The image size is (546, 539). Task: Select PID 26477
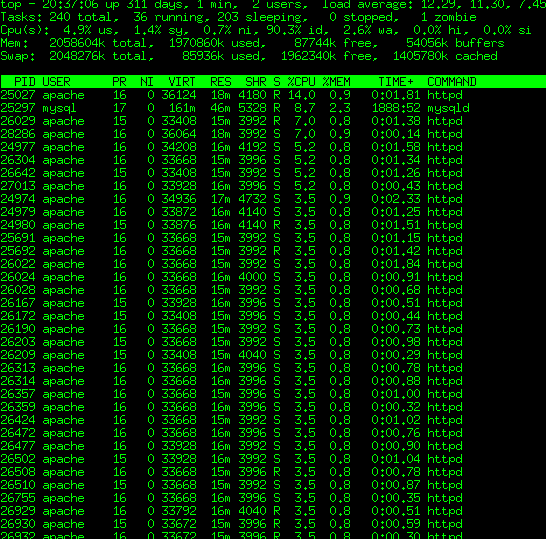click(18, 446)
